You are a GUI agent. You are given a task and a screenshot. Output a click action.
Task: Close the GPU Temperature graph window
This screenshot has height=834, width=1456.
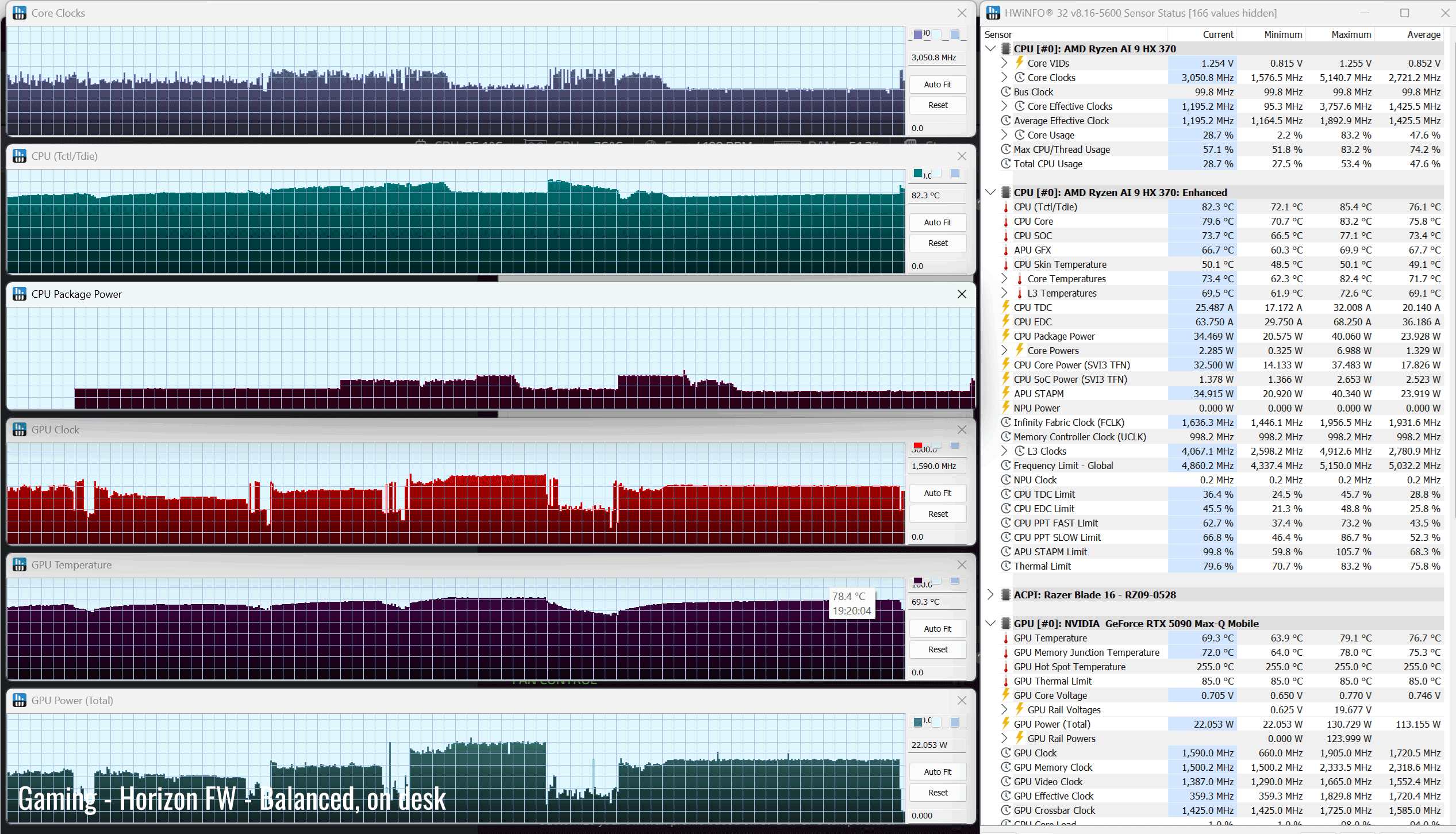pos(962,564)
